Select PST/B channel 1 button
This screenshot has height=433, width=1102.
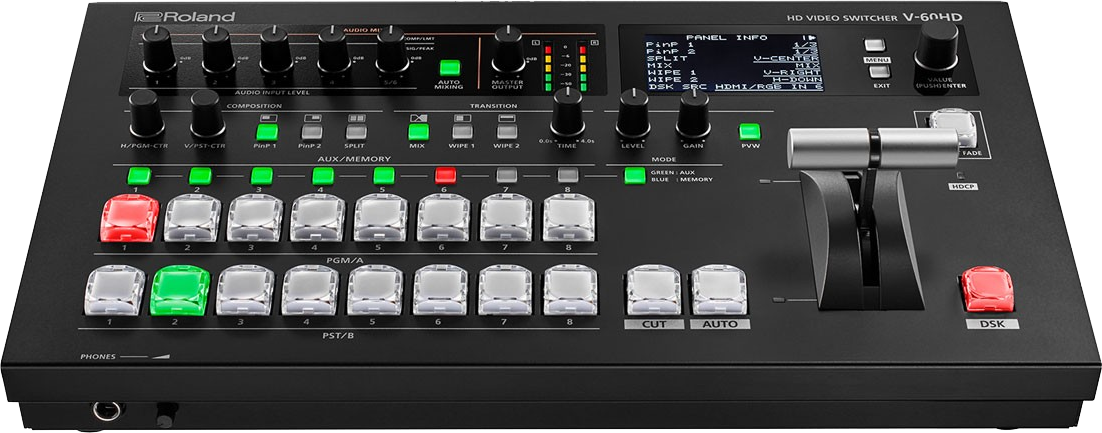tap(115, 290)
